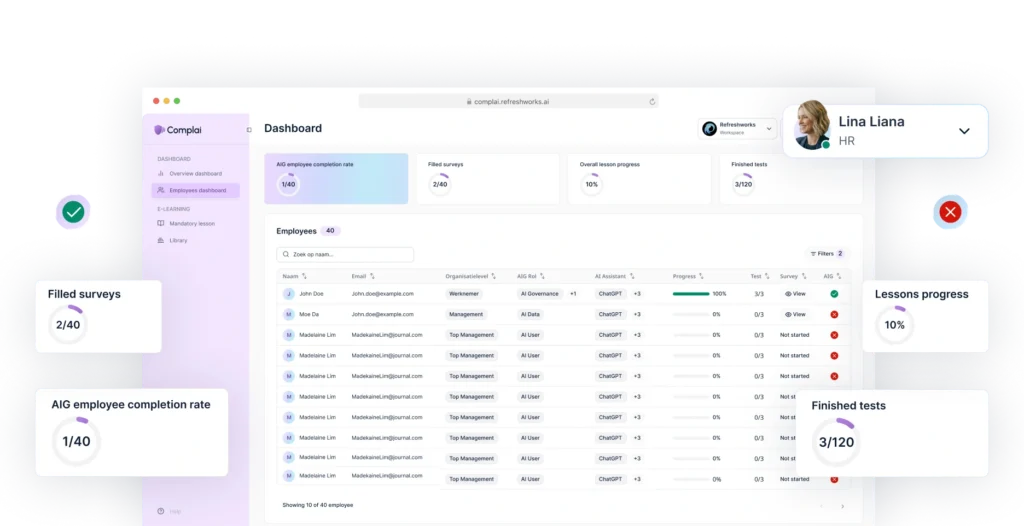Click the Complai logo icon
Image resolution: width=1024 pixels, height=526 pixels.
tap(160, 130)
